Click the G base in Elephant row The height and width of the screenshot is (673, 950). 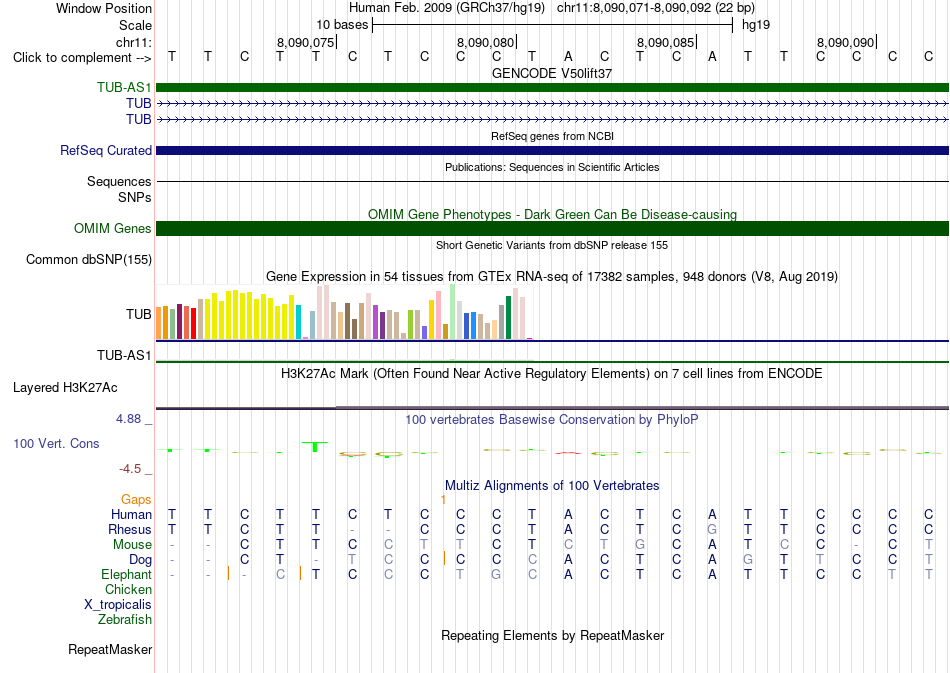coord(496,574)
